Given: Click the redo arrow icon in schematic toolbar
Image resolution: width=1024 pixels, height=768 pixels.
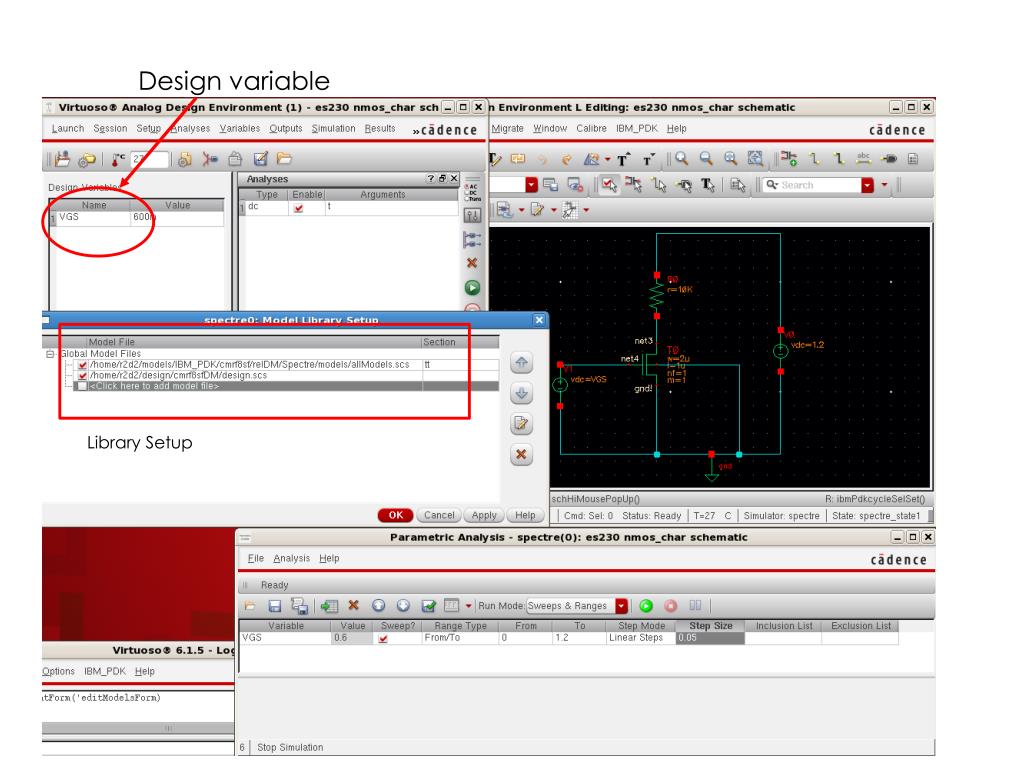Looking at the screenshot, I should coord(566,159).
